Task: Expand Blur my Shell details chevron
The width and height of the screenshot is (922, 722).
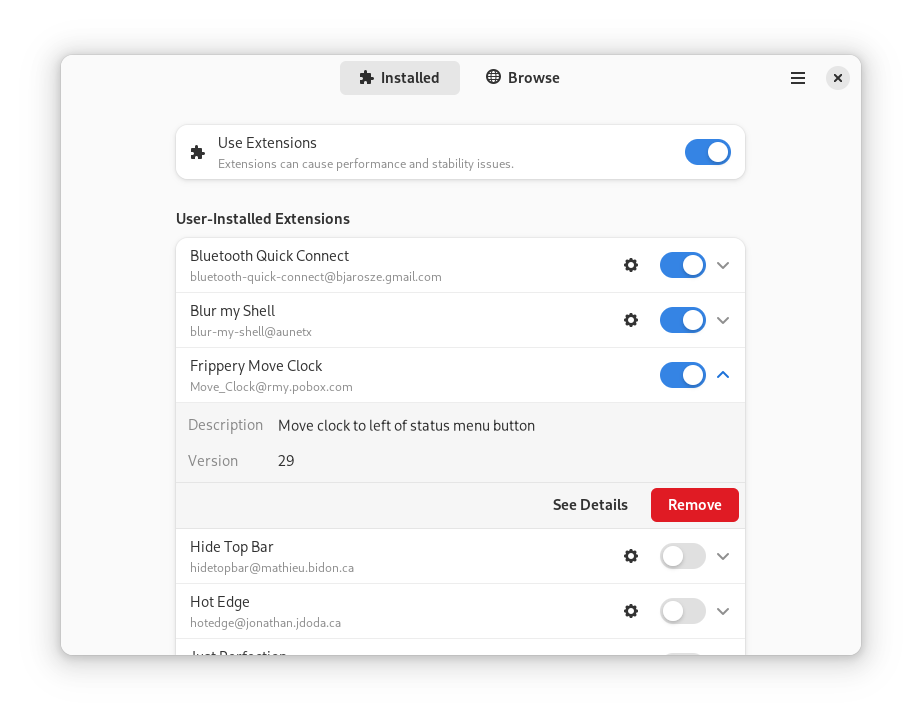Action: click(723, 320)
